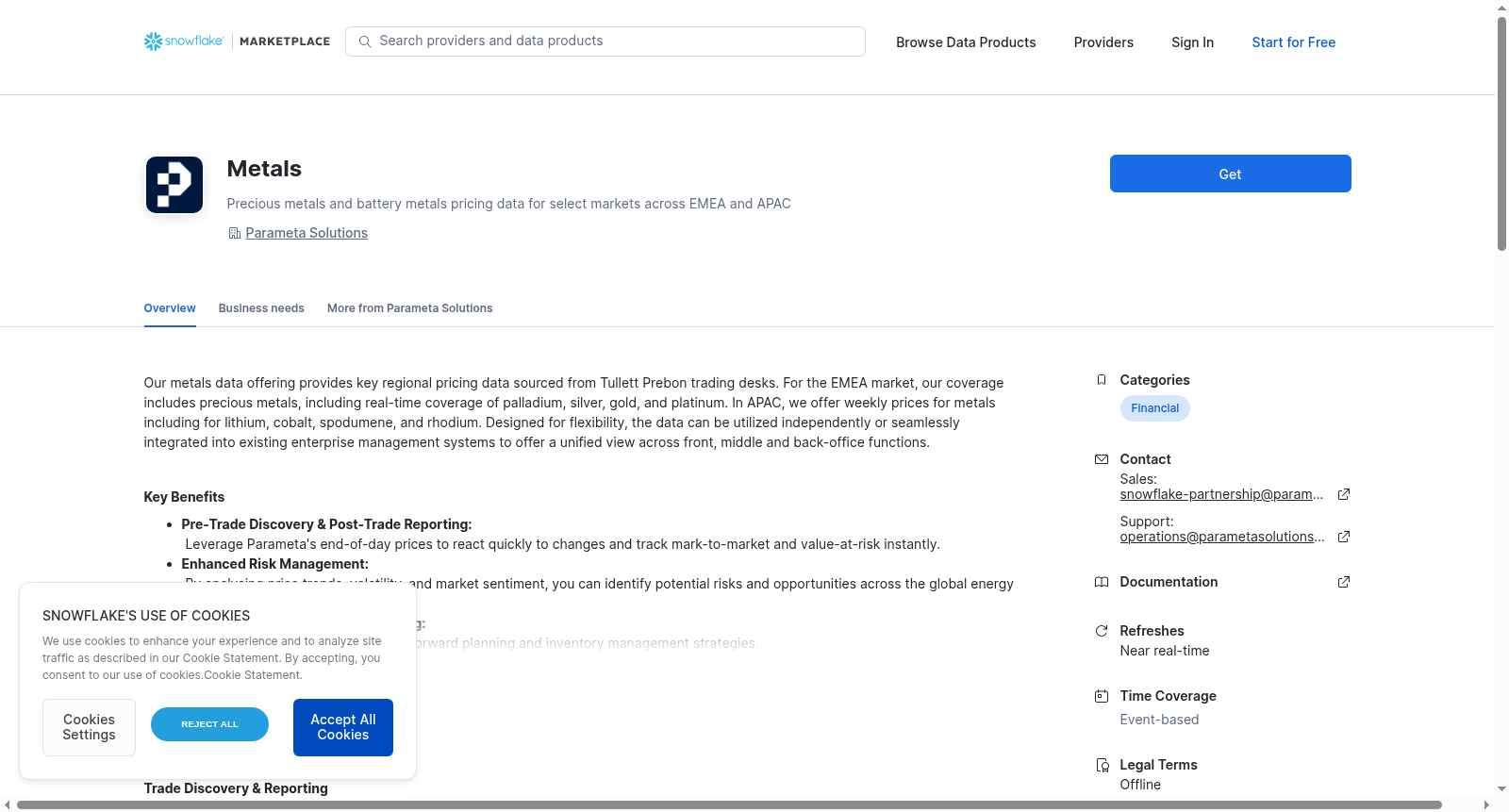The image size is (1509, 812).
Task: Click the Key Benefits heading
Action: pyautogui.click(x=184, y=497)
